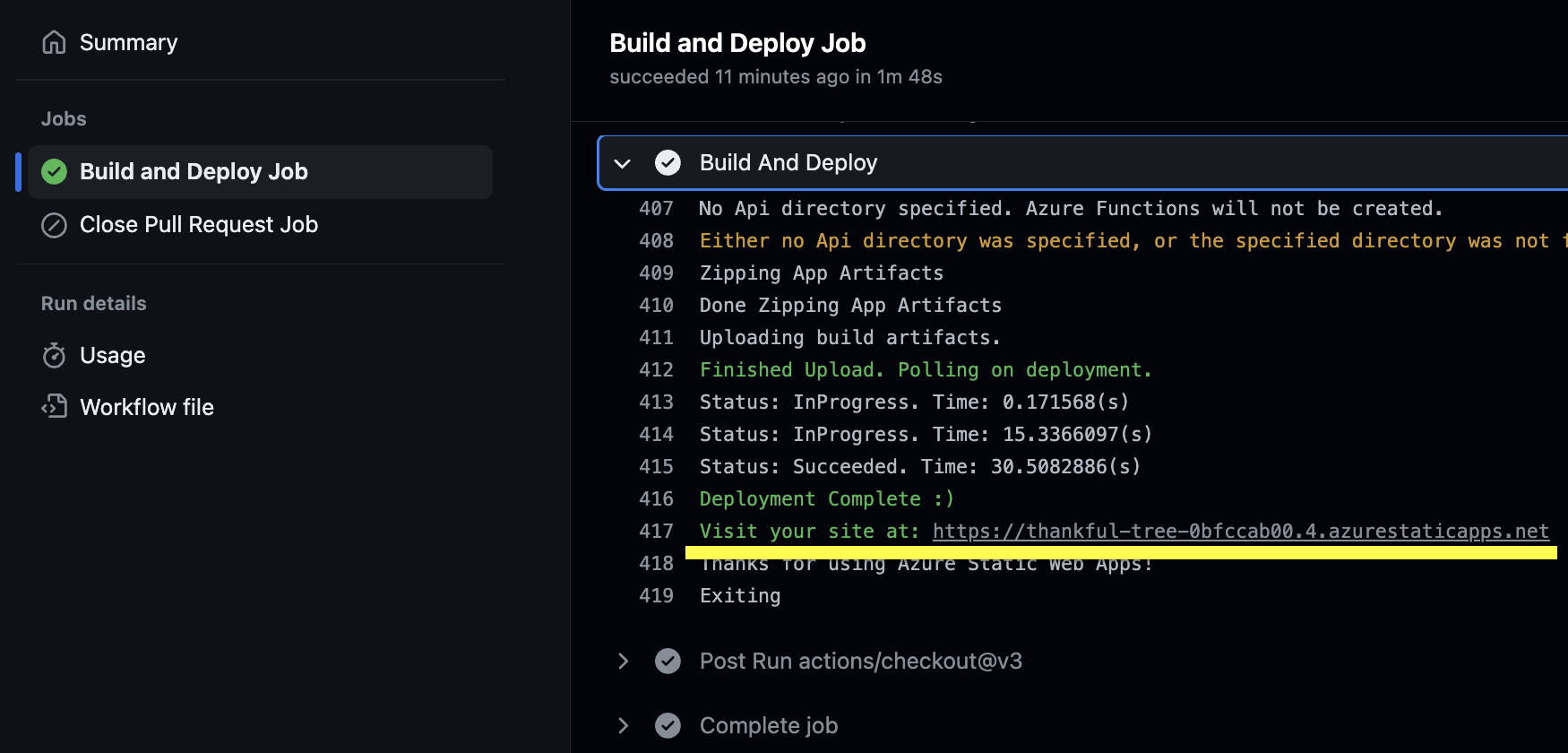Click line number 416 Deployment Complete
The width and height of the screenshot is (1568, 753).
(x=656, y=498)
